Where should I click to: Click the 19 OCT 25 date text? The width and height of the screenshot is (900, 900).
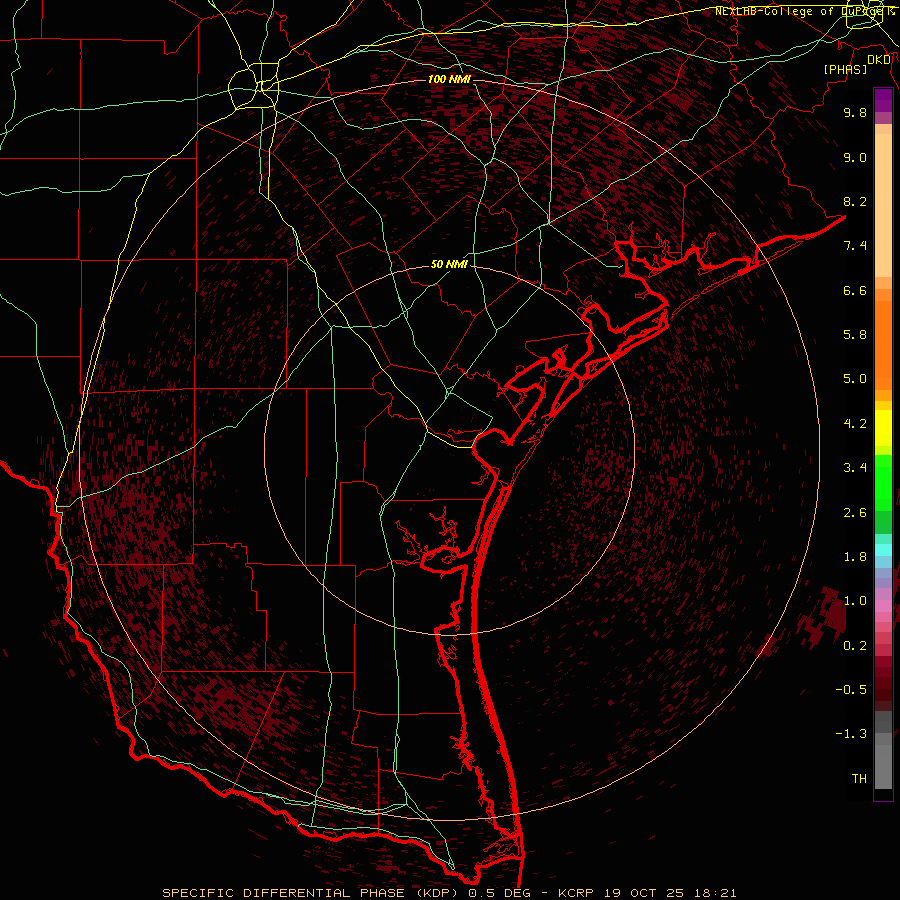pos(643,893)
